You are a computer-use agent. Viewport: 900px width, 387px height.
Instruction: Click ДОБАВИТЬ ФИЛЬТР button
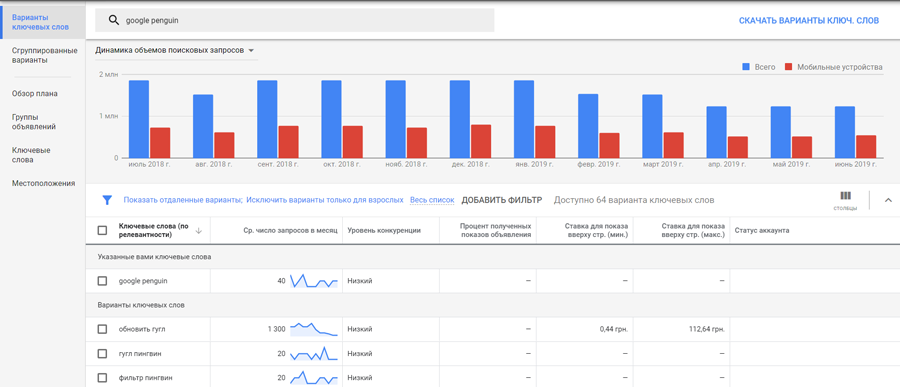(502, 200)
